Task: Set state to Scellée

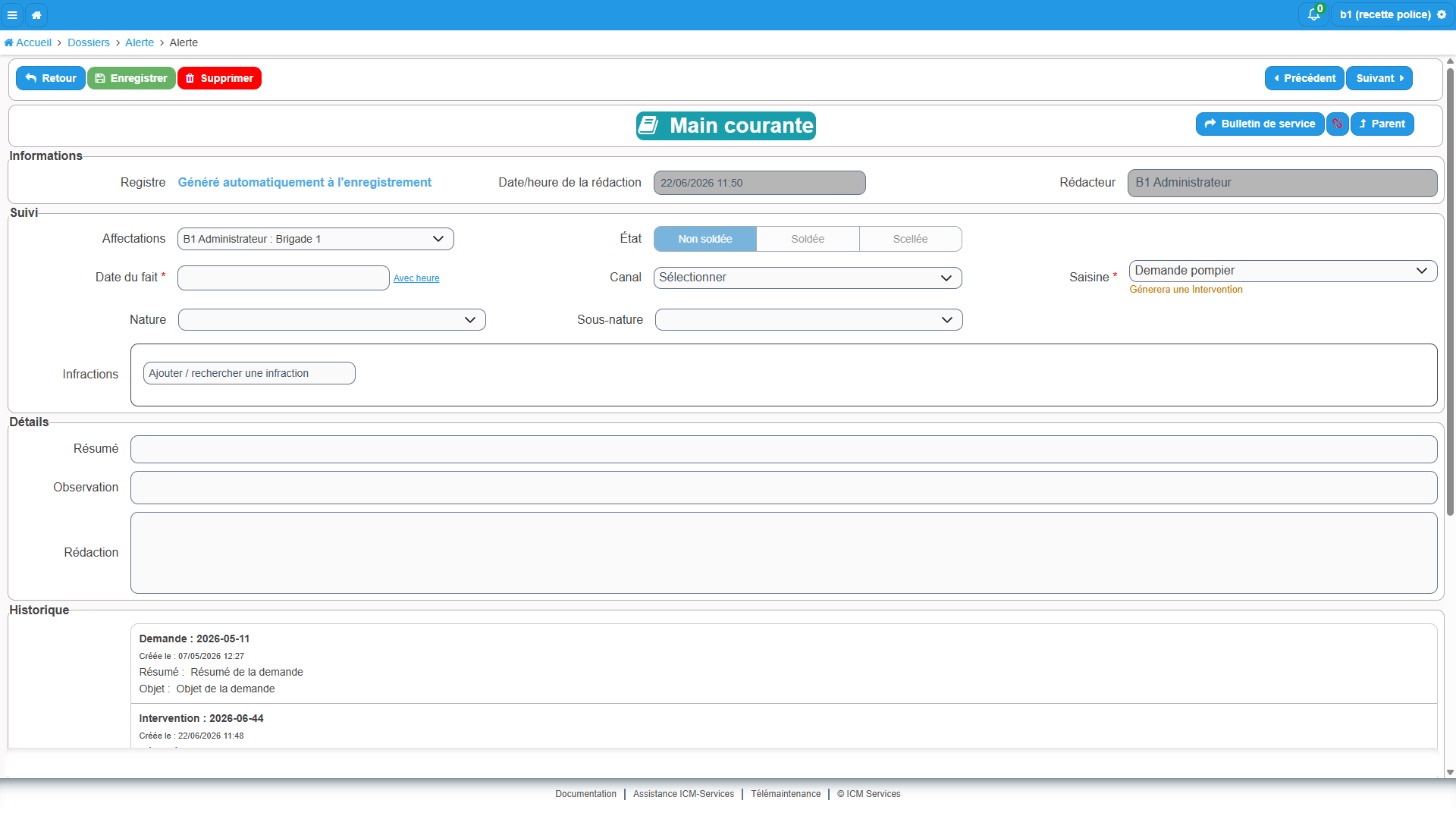Action: tap(910, 239)
